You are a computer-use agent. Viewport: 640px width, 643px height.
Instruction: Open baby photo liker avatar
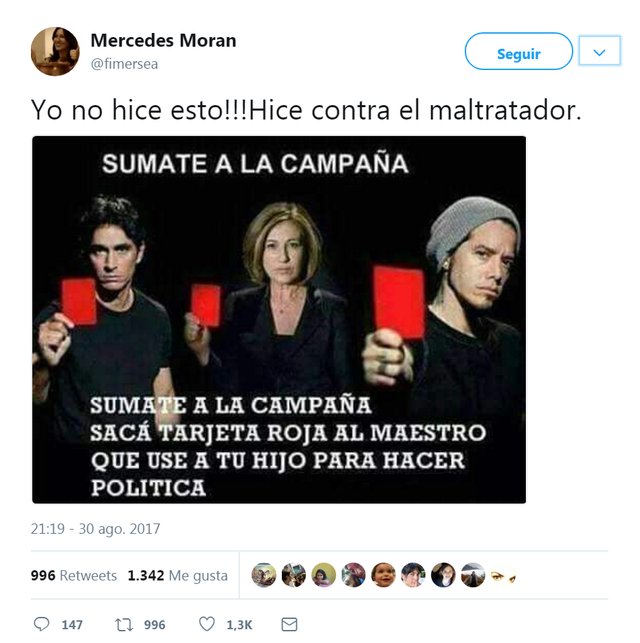click(383, 575)
